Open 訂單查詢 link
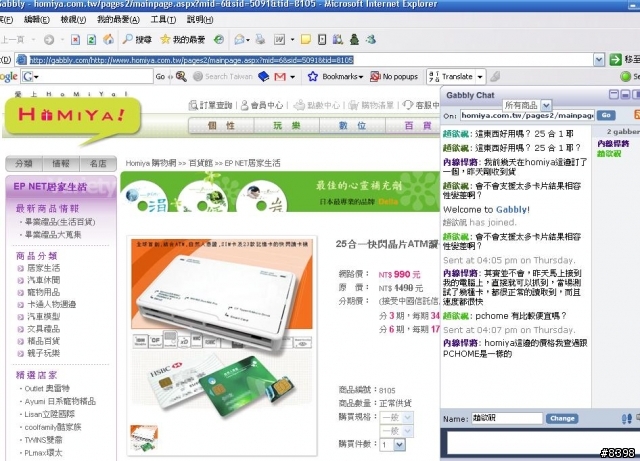640x461 pixels. pyautogui.click(x=211, y=105)
